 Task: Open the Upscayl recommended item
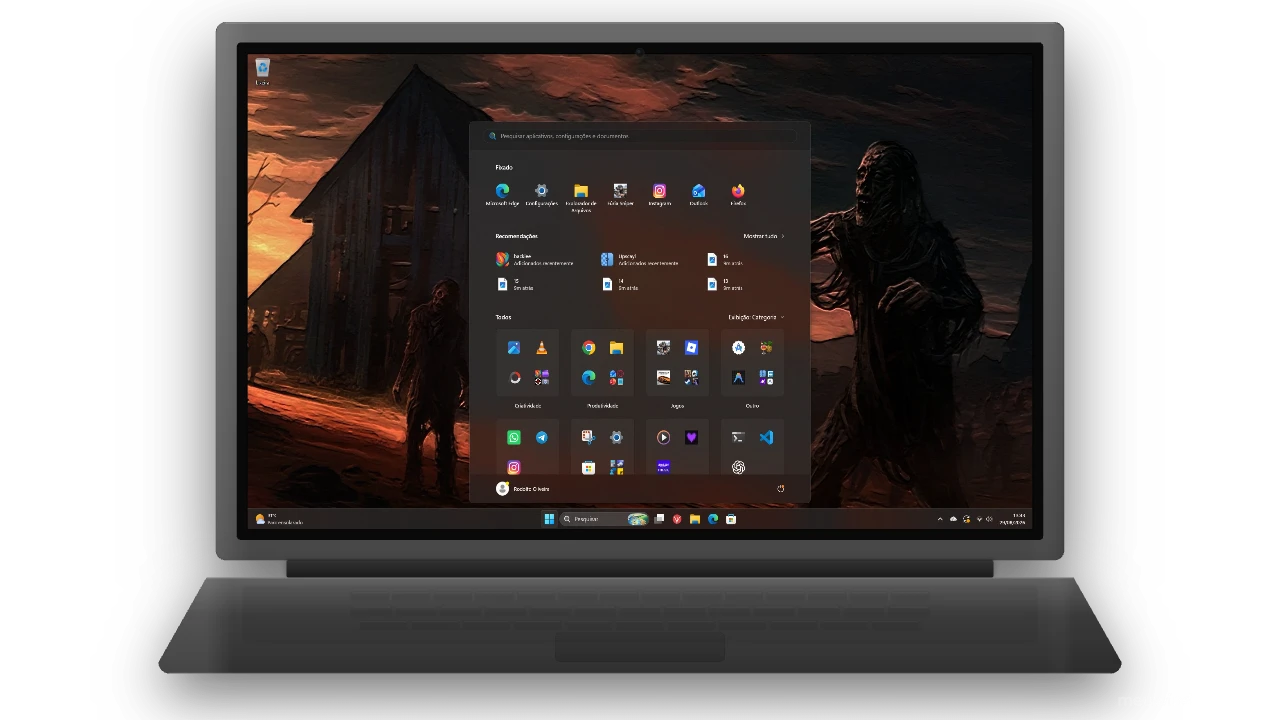[640, 259]
